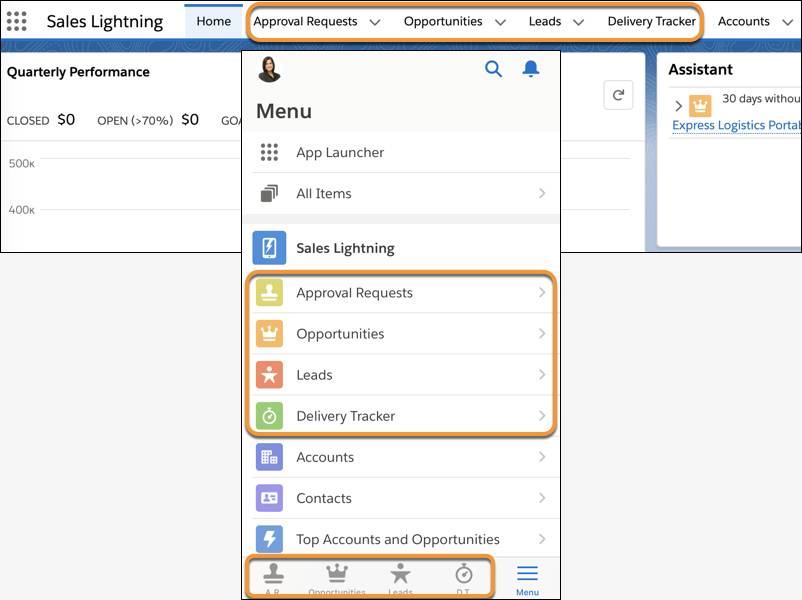Viewport: 802px width, 600px height.
Task: Open the Accounts tab dropdown arrow
Action: 788,22
